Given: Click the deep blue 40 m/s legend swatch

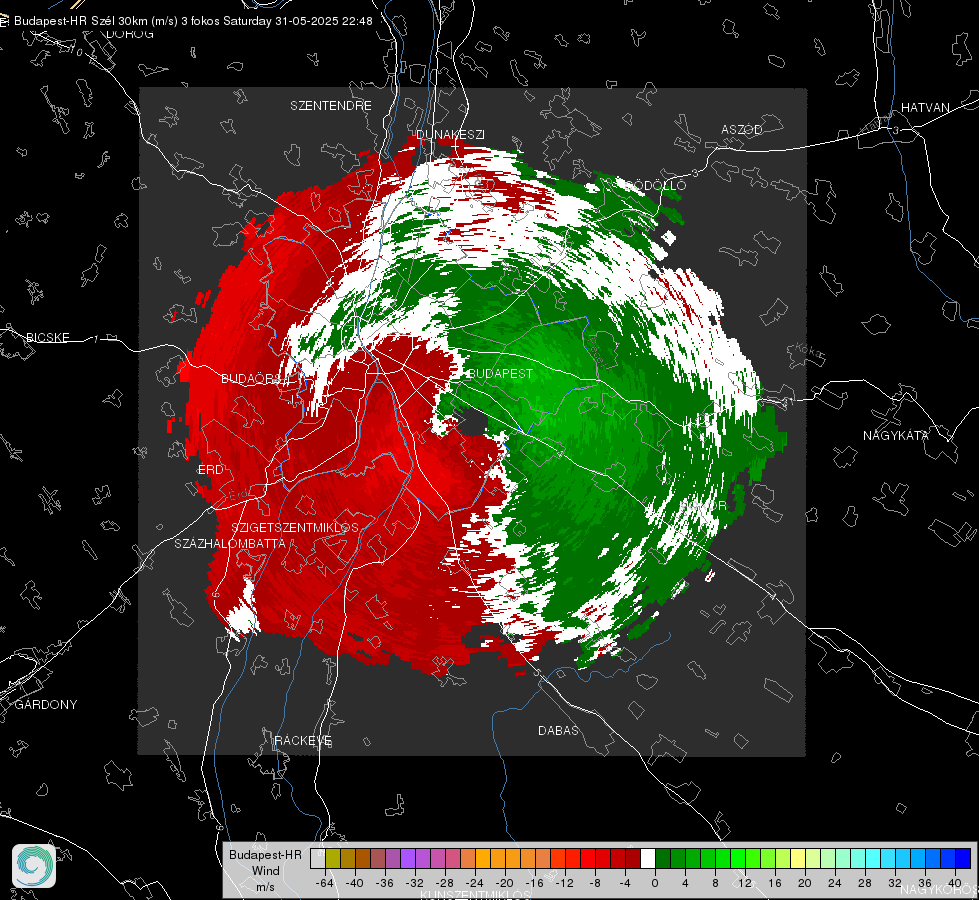Looking at the screenshot, I should tap(963, 858).
